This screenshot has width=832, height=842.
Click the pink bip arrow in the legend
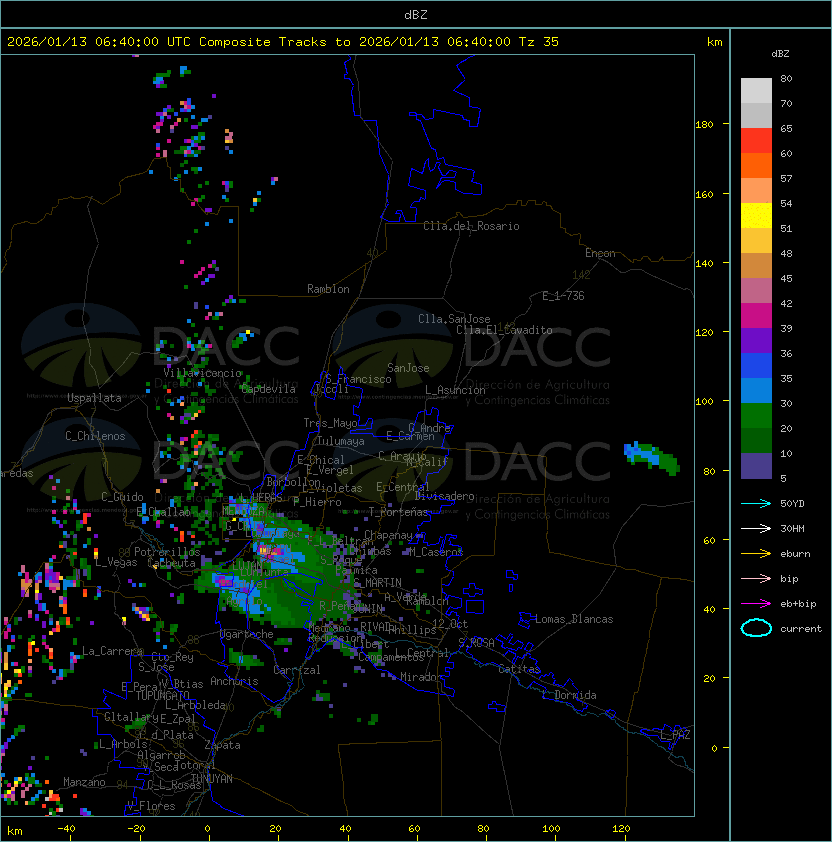tap(756, 579)
